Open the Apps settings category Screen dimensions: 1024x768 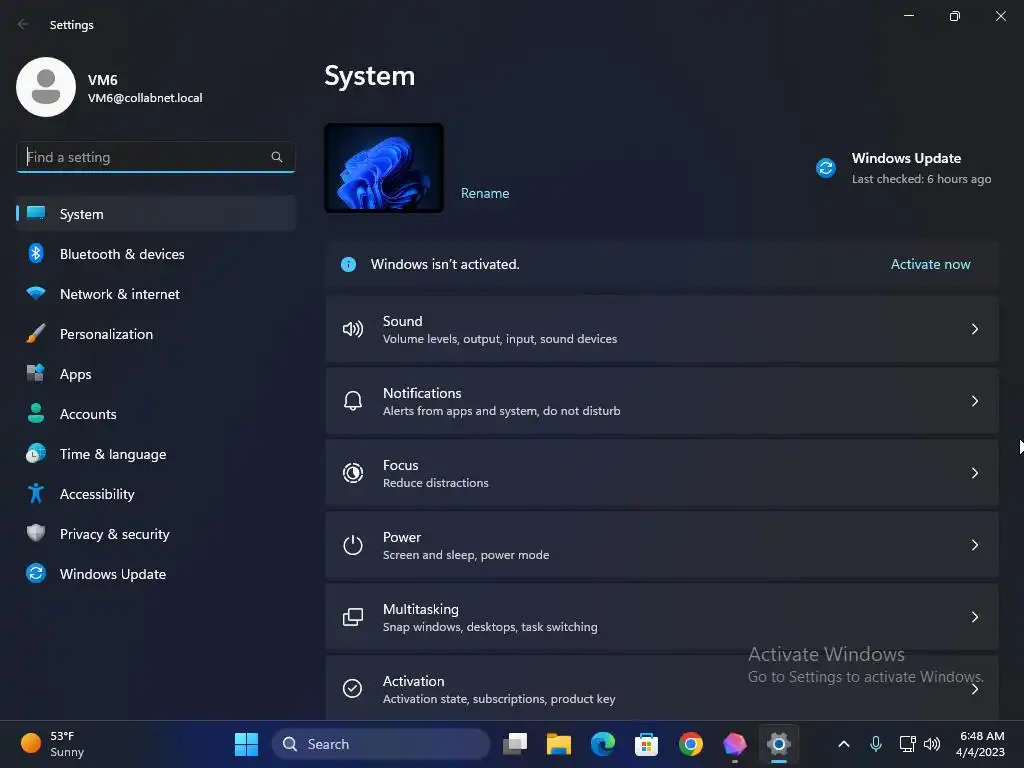(x=155, y=374)
